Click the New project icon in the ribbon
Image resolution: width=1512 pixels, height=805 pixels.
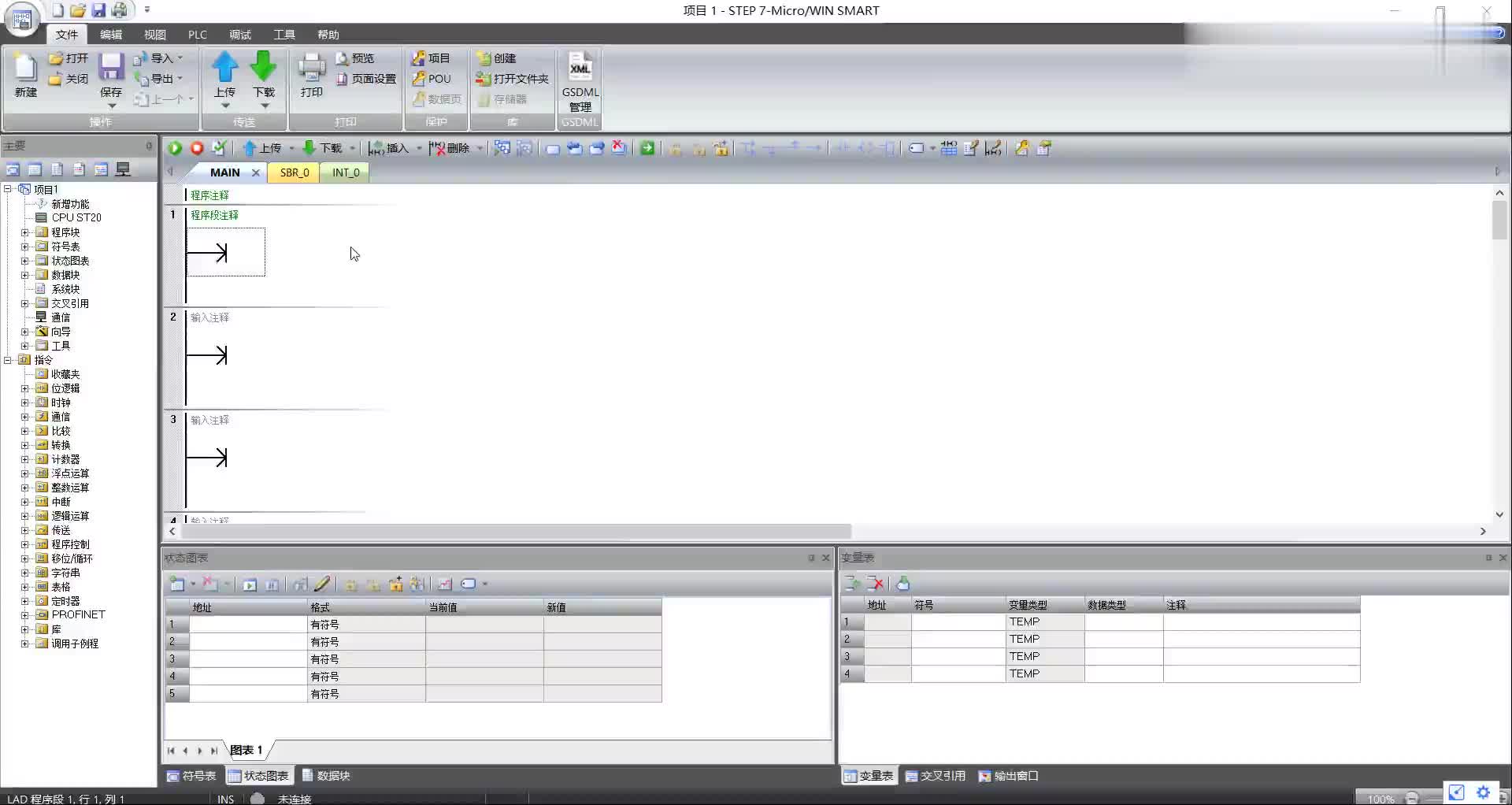click(26, 68)
